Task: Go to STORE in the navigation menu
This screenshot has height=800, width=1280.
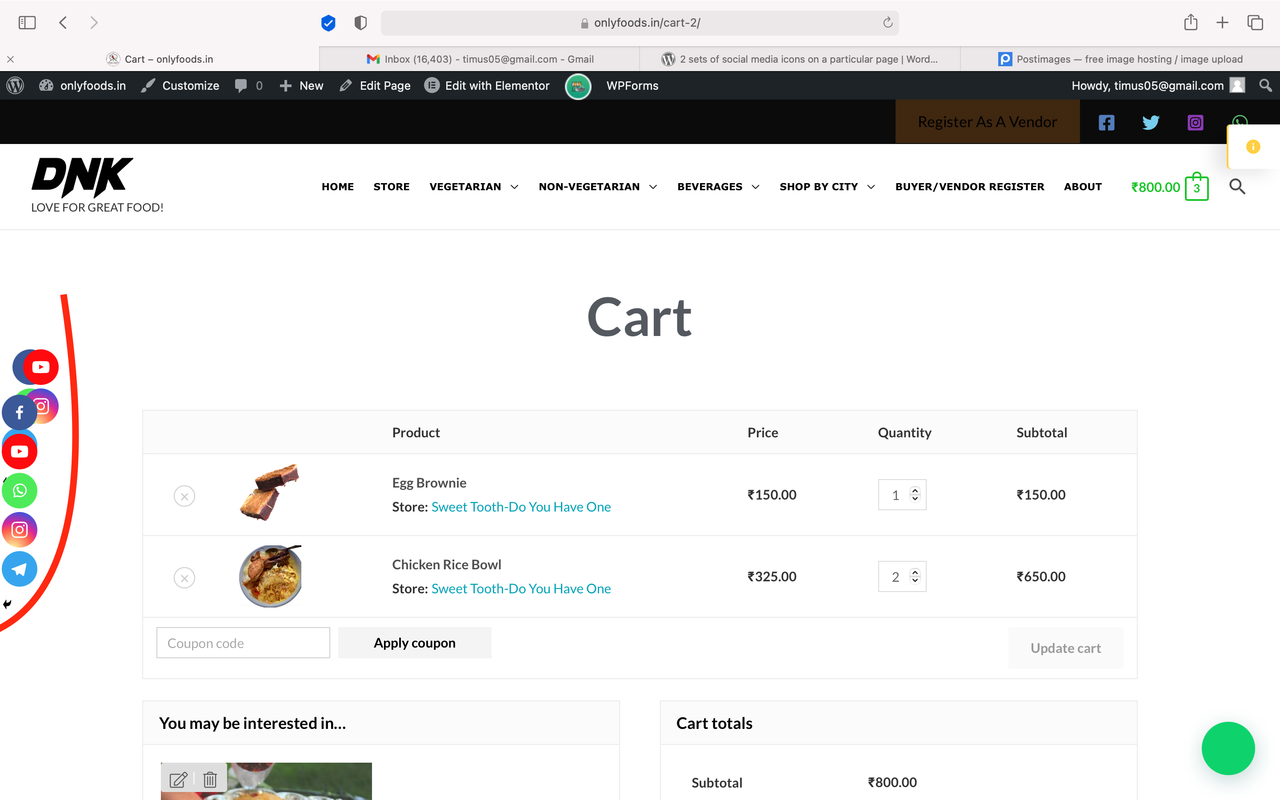Action: (x=391, y=187)
